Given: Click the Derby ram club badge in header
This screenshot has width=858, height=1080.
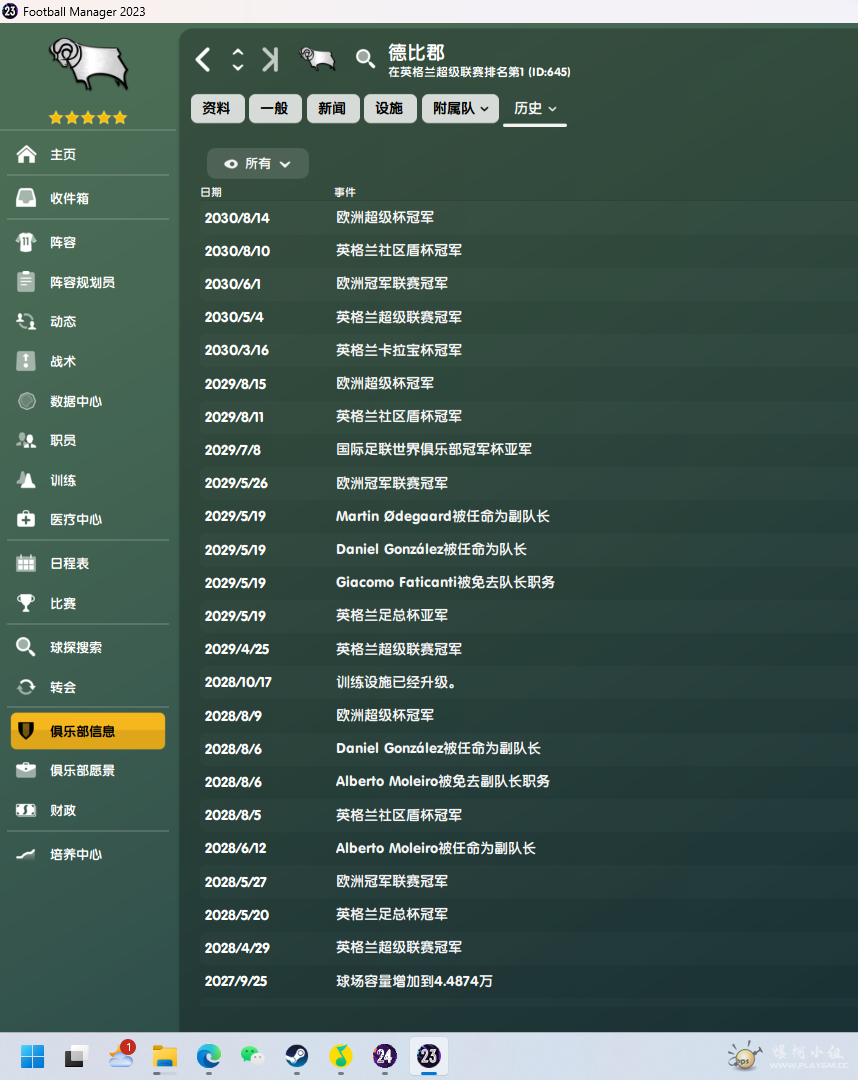Looking at the screenshot, I should (x=318, y=59).
